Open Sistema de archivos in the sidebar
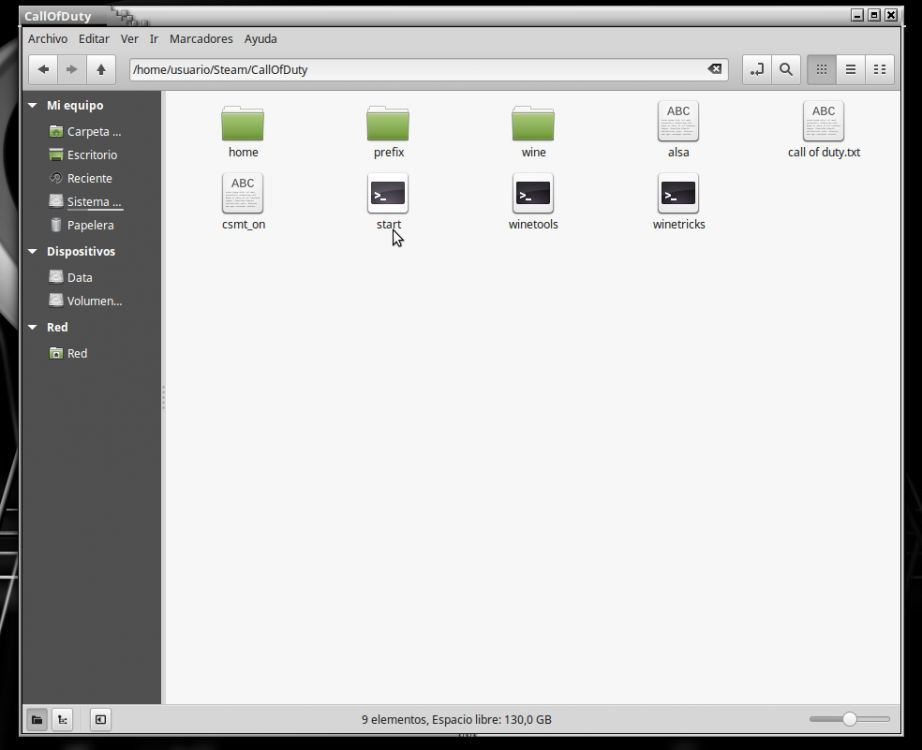This screenshot has width=922, height=750. click(86, 202)
